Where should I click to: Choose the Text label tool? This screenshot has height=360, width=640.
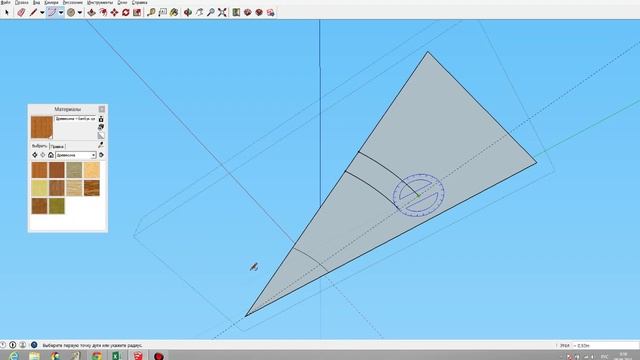(x=162, y=12)
